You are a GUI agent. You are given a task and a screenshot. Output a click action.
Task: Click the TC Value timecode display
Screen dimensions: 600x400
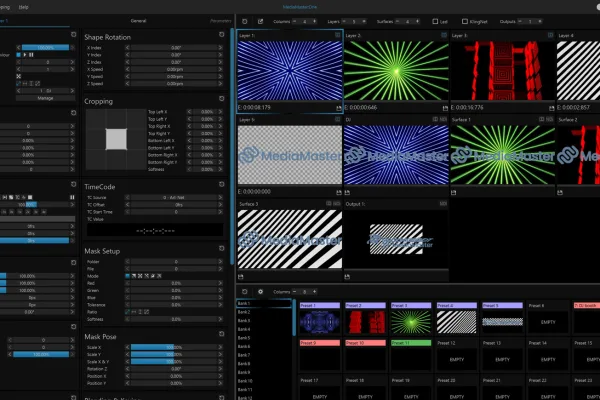point(155,230)
